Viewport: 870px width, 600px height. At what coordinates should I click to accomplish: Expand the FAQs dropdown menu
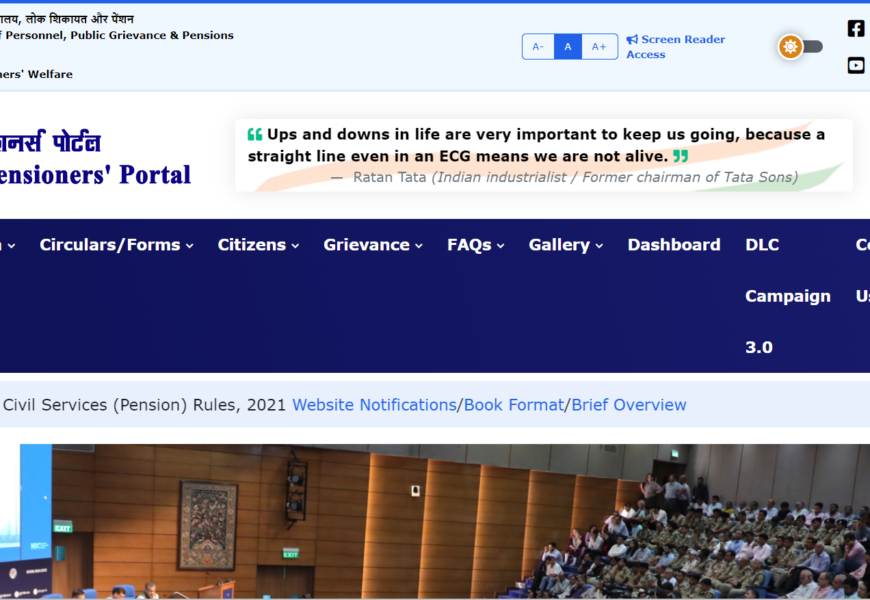pos(475,245)
